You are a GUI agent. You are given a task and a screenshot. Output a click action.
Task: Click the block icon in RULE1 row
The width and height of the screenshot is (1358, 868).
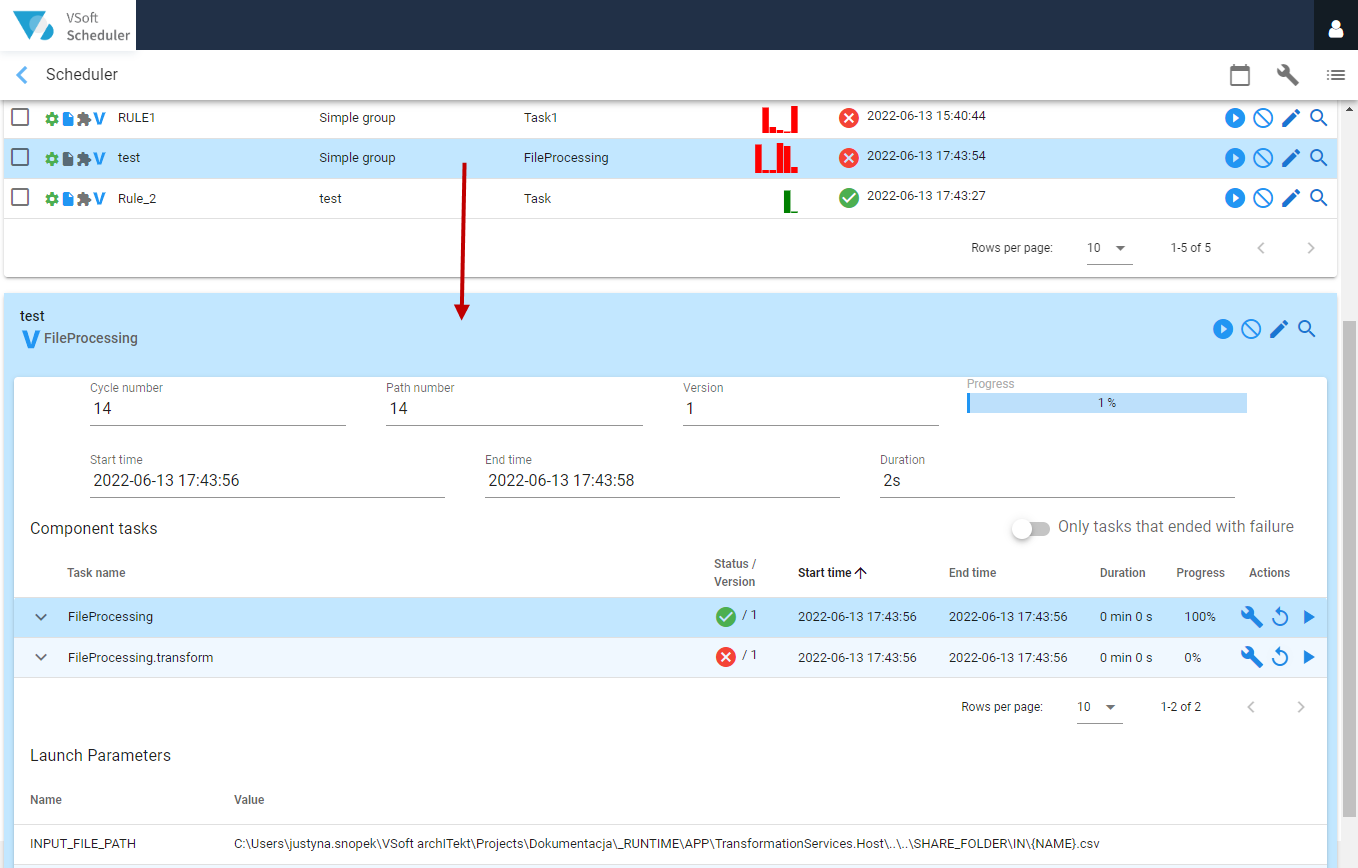pos(1263,118)
